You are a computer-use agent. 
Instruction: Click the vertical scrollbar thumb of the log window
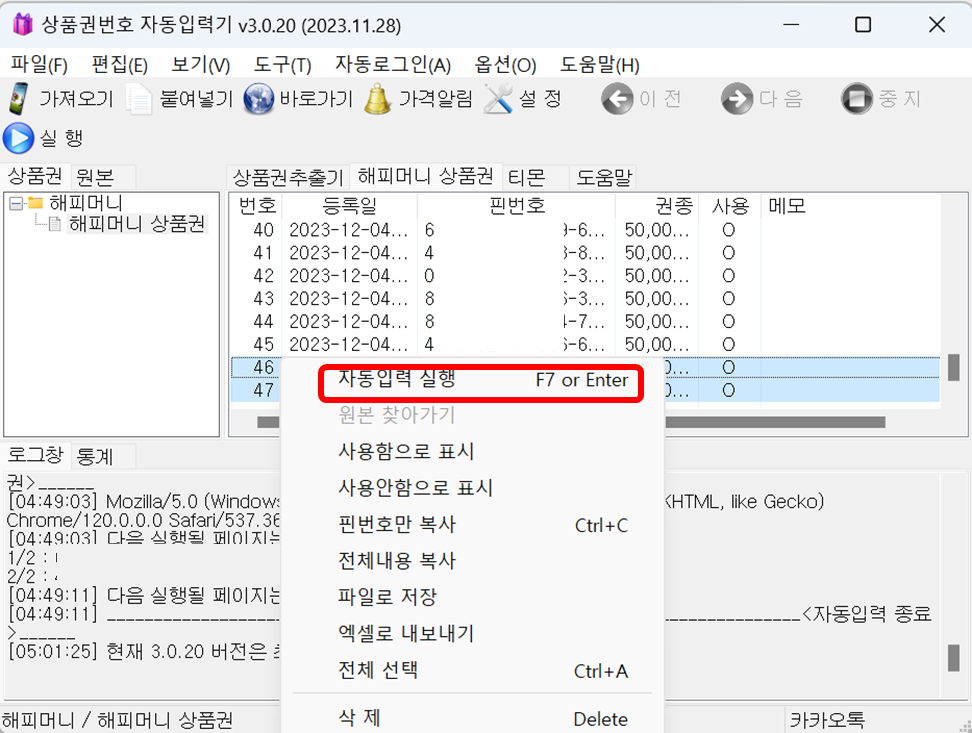[954, 657]
